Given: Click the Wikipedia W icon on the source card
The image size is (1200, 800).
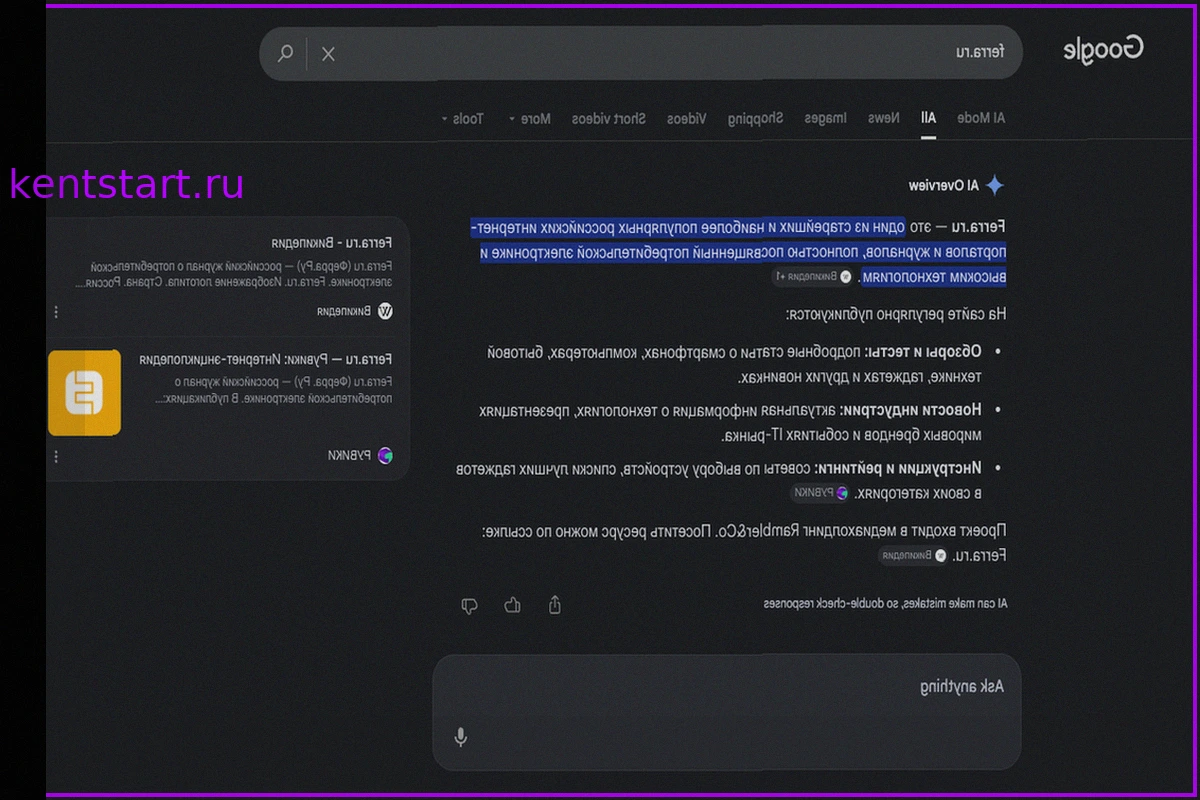Looking at the screenshot, I should [x=385, y=311].
